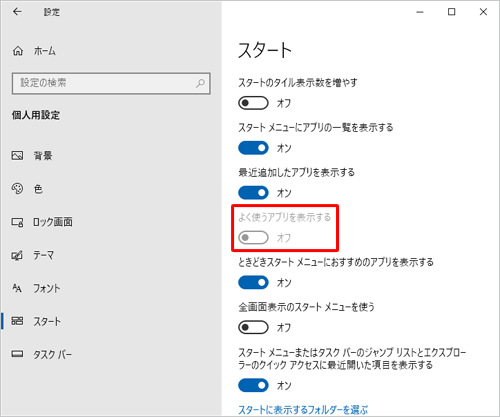
Task: Focus the 設定の検索 search field
Action: (x=111, y=83)
